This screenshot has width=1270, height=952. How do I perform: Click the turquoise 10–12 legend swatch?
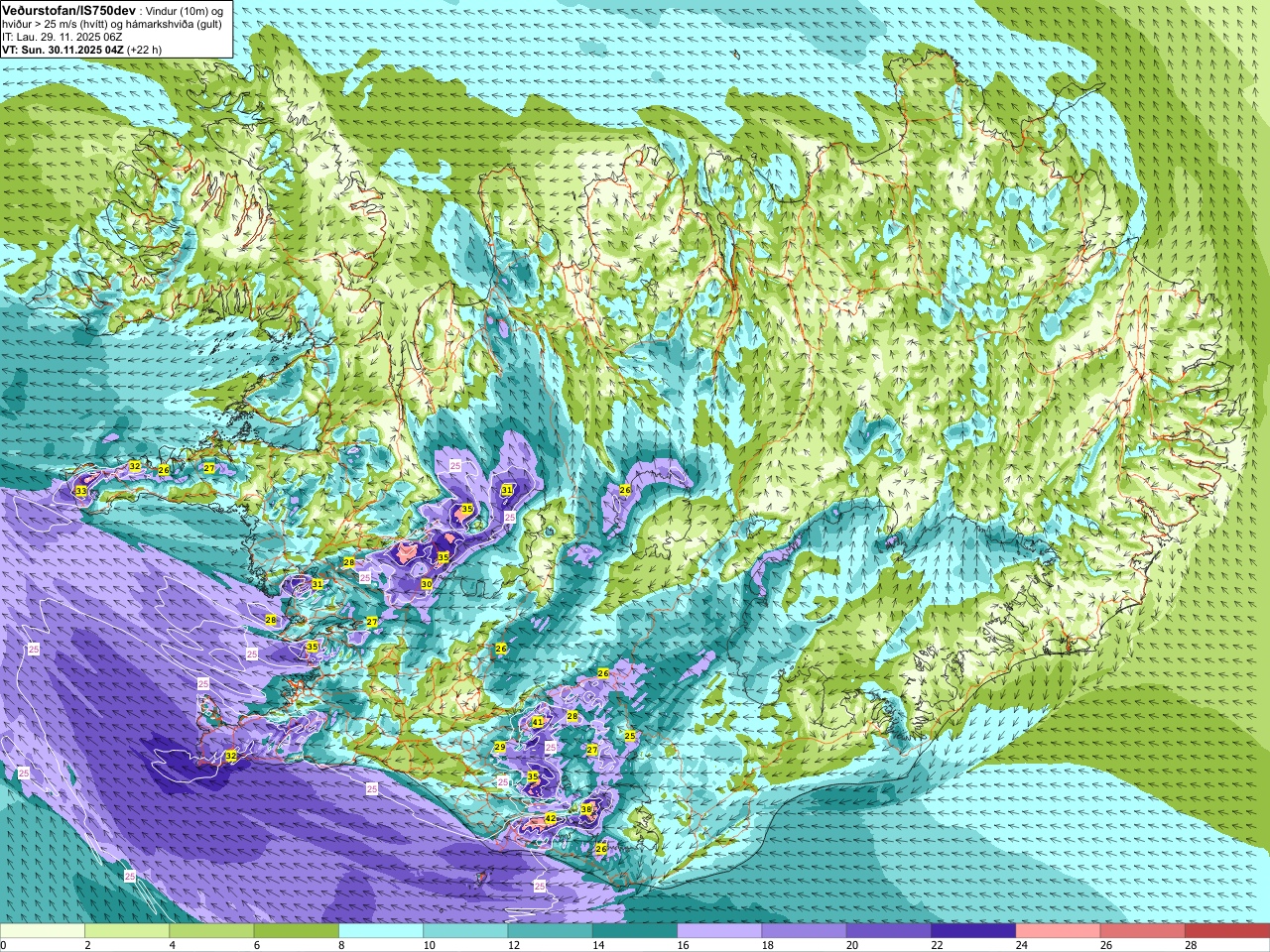pos(465,931)
